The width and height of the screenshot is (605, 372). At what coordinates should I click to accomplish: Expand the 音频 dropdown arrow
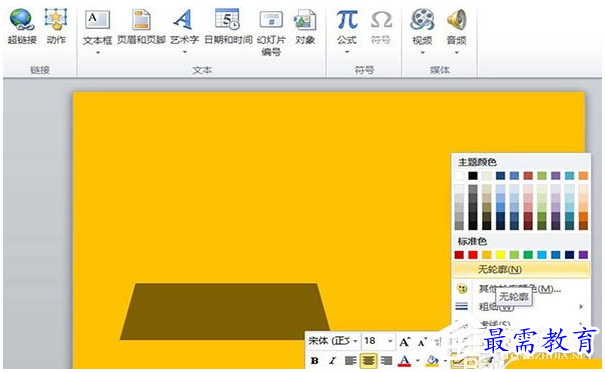[456, 52]
